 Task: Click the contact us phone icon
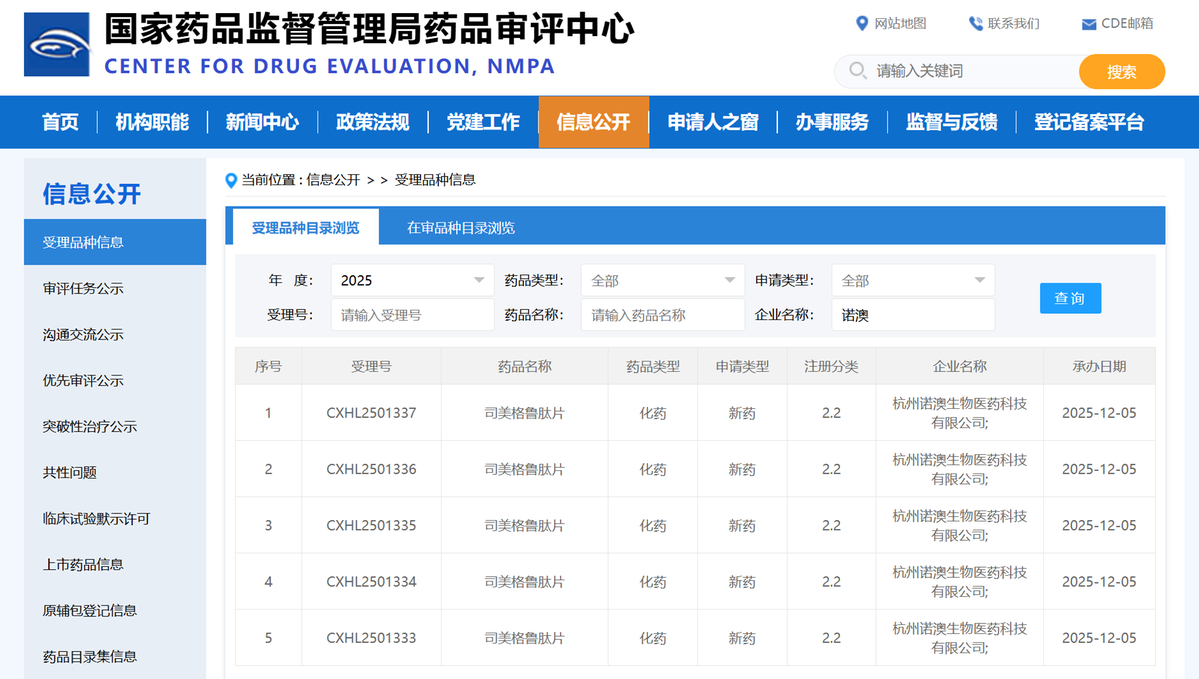point(975,24)
